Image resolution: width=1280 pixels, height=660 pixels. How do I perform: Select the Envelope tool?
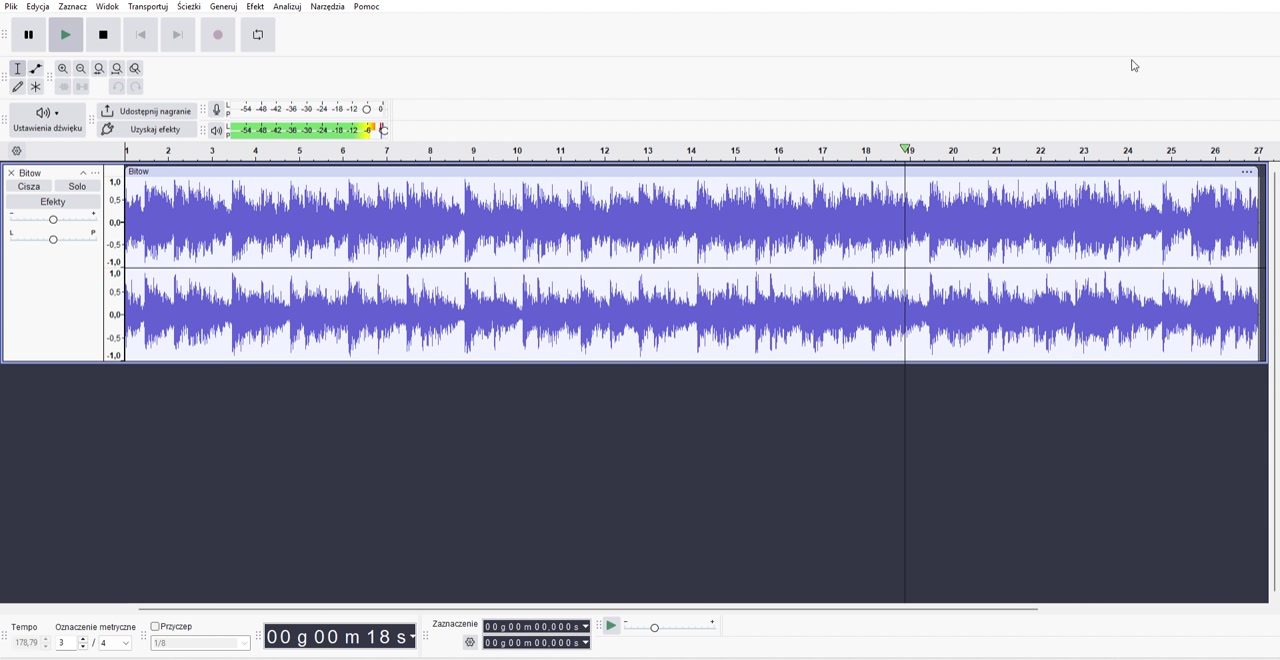coord(35,69)
